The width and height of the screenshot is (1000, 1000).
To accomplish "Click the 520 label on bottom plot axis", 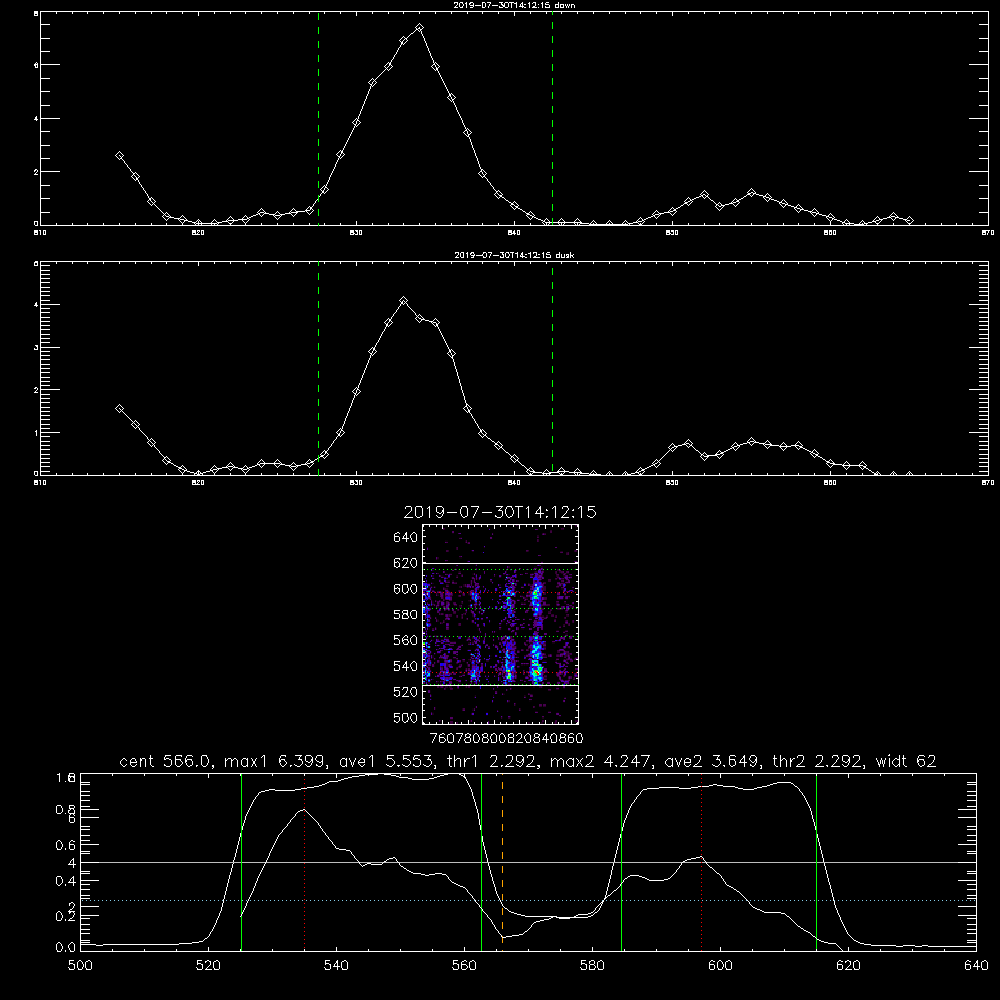I will click(x=208, y=966).
